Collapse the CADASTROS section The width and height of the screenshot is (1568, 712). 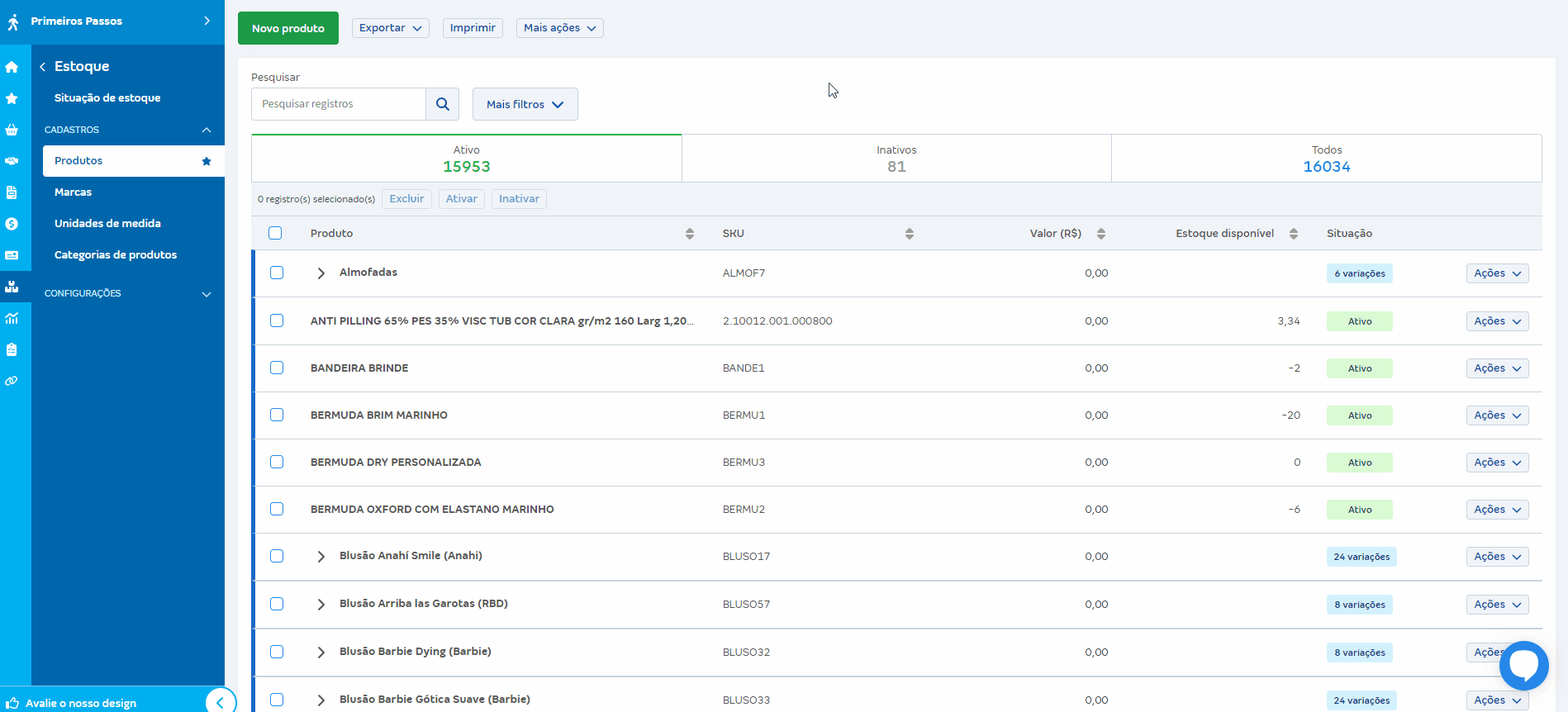pos(207,130)
